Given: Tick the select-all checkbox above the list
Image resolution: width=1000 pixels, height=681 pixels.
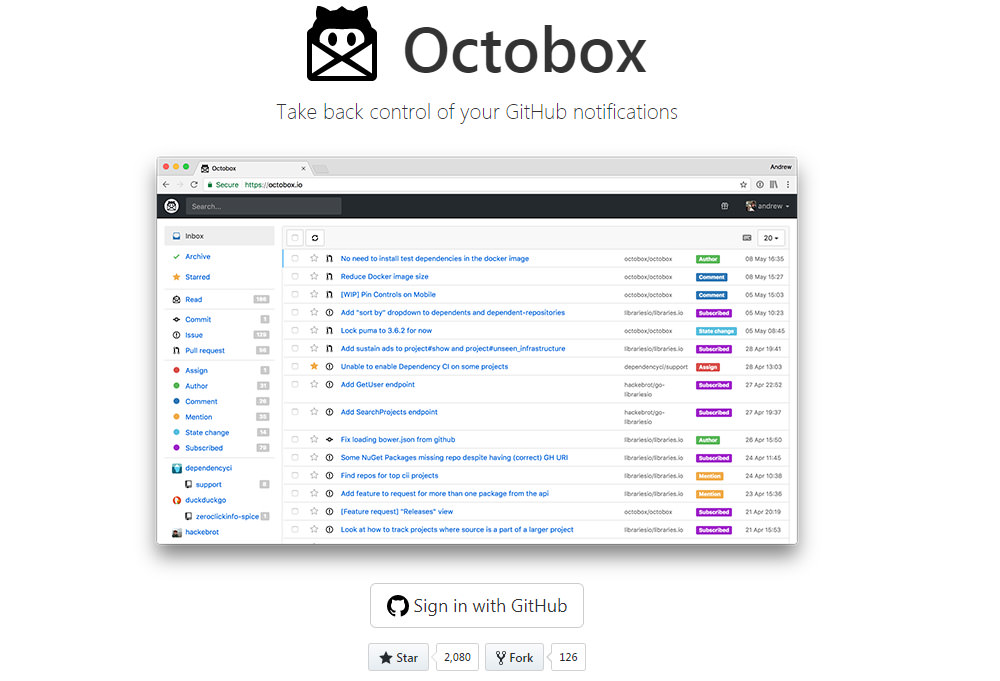Looking at the screenshot, I should [295, 238].
